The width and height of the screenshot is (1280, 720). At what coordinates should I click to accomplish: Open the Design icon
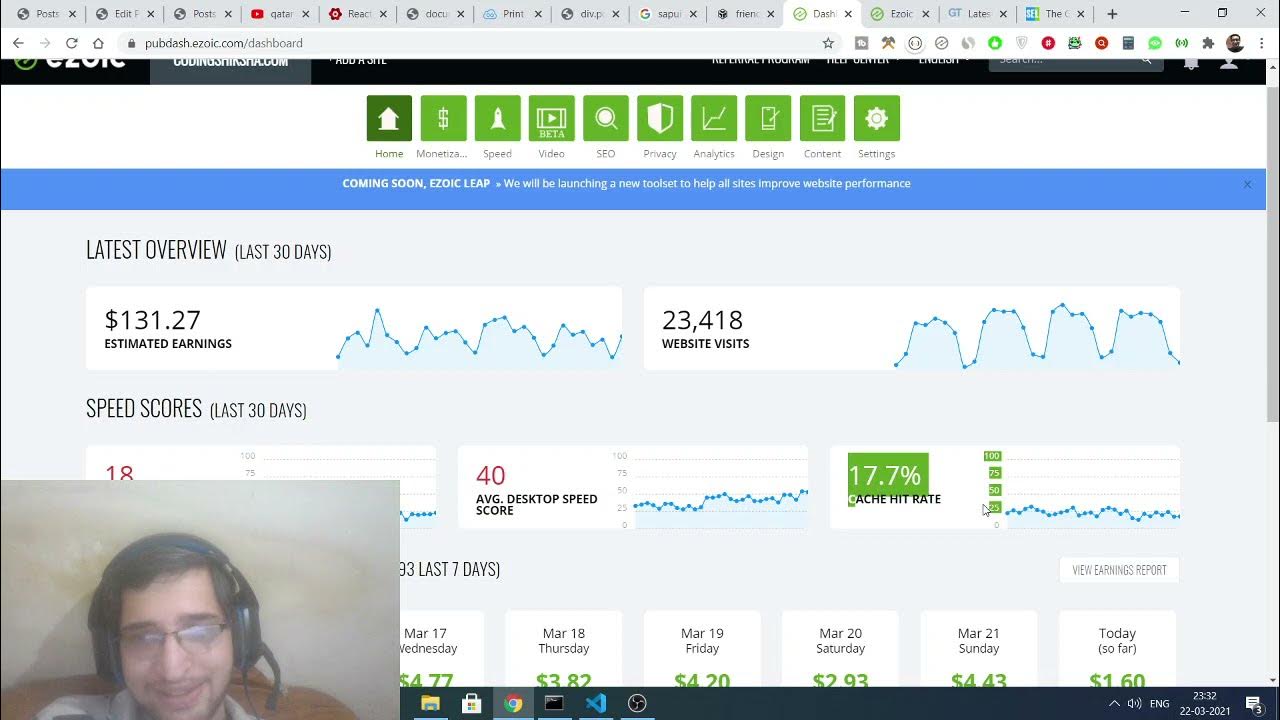767,119
